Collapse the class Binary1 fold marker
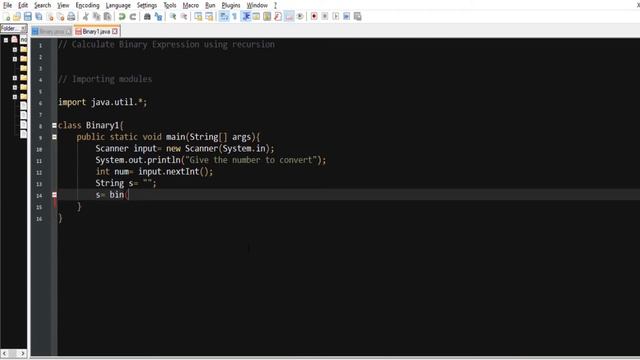Viewport: 640px width, 360px height. pyautogui.click(x=54, y=125)
